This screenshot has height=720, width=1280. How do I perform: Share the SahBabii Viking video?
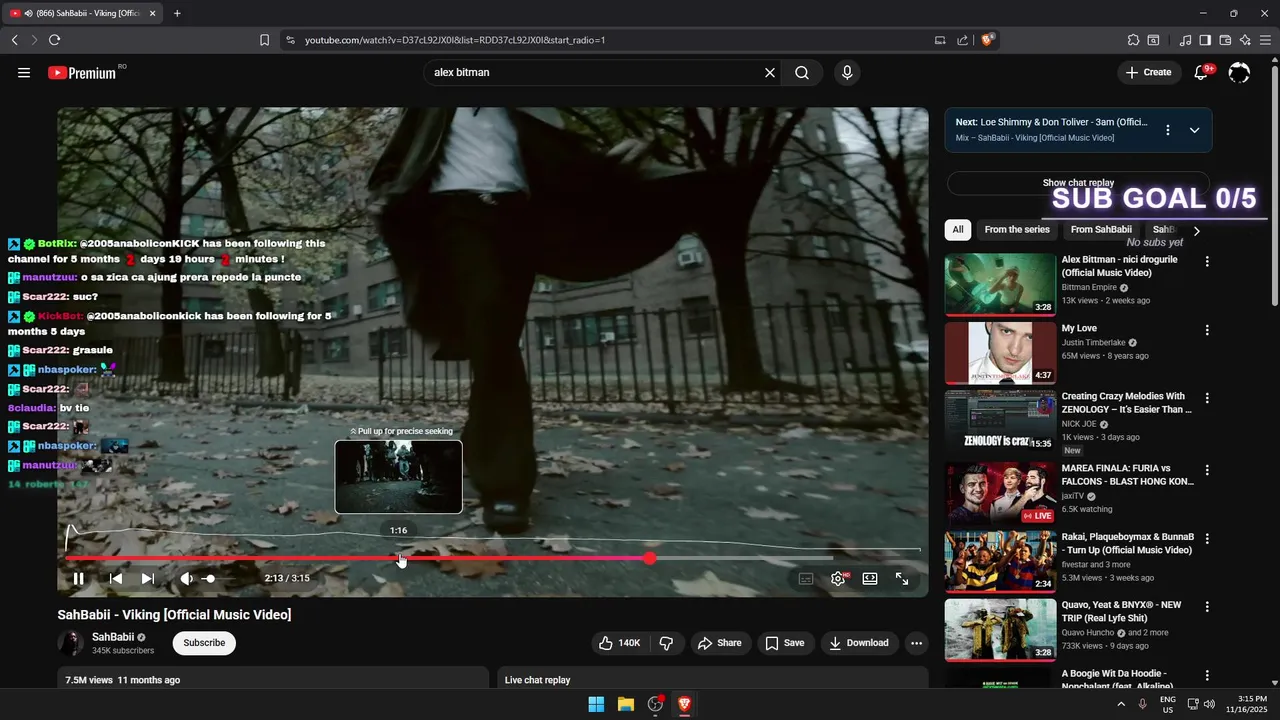719,643
